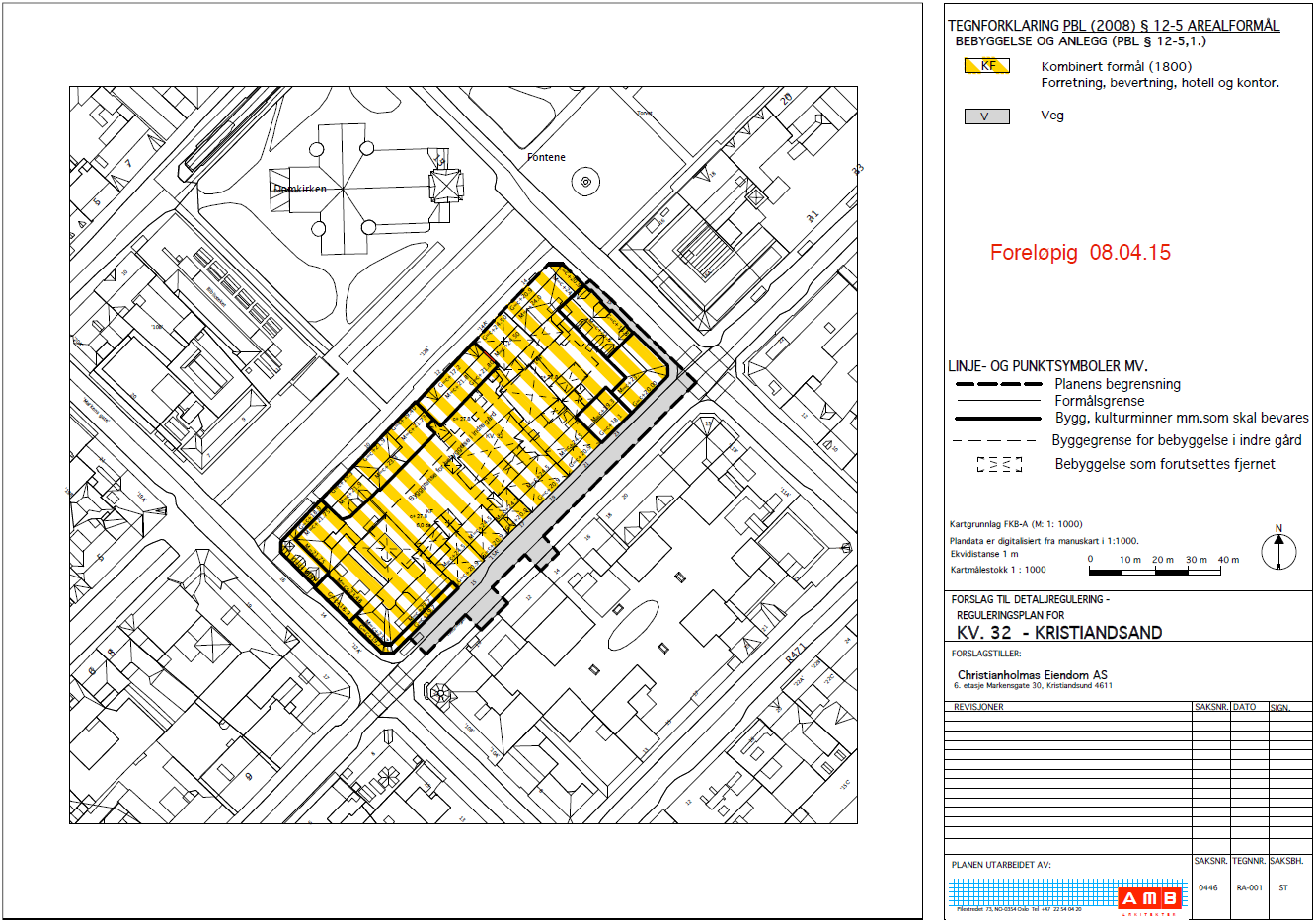Click 'Plandata er digitalisert fra manuskart' note
The height and width of the screenshot is (924, 1316).
[1044, 541]
